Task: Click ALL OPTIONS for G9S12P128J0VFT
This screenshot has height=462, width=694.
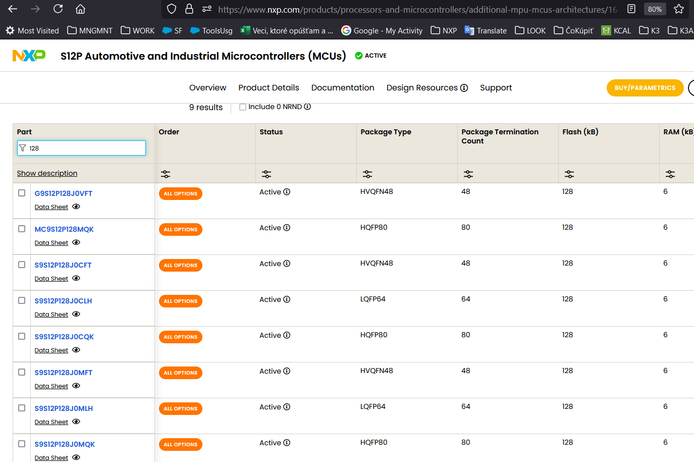Action: [x=181, y=194]
